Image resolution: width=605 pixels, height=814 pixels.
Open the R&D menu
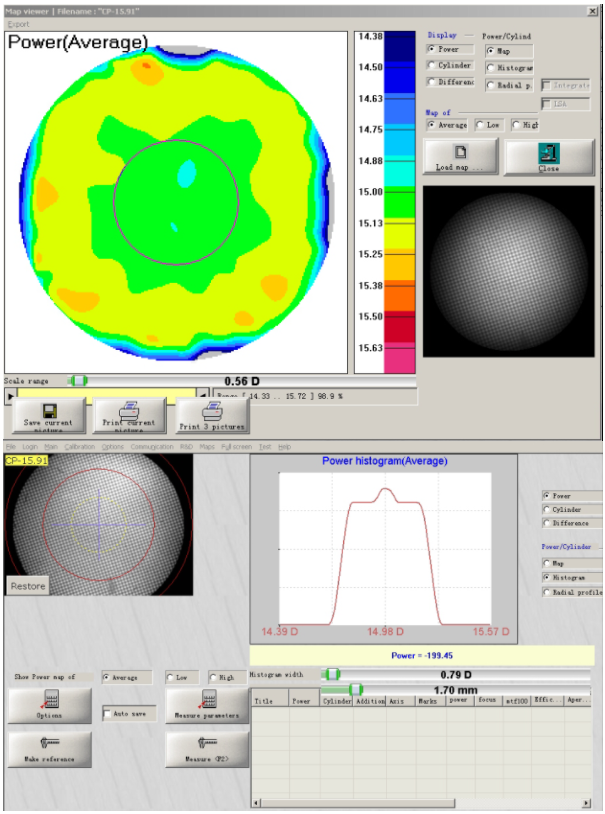186,446
